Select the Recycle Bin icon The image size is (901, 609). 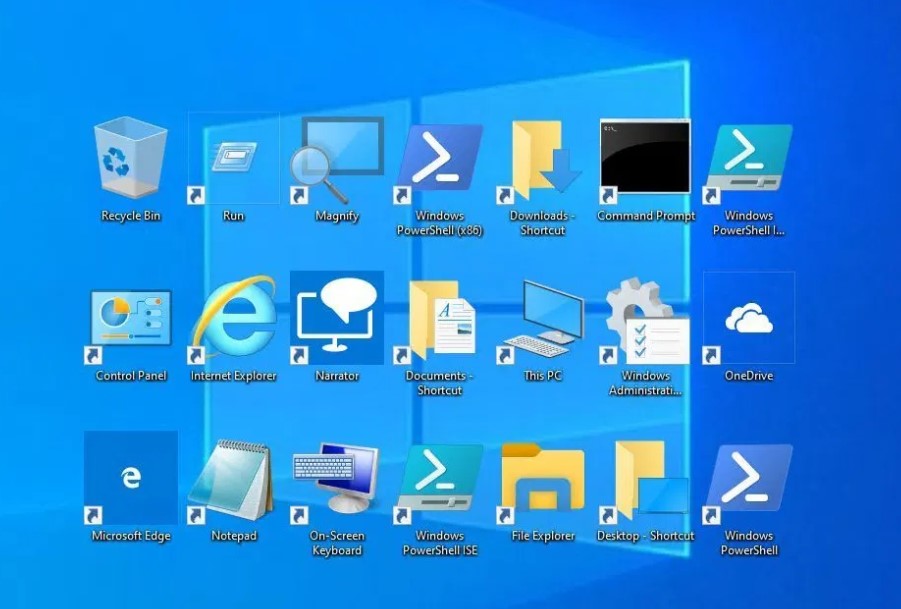[130, 156]
